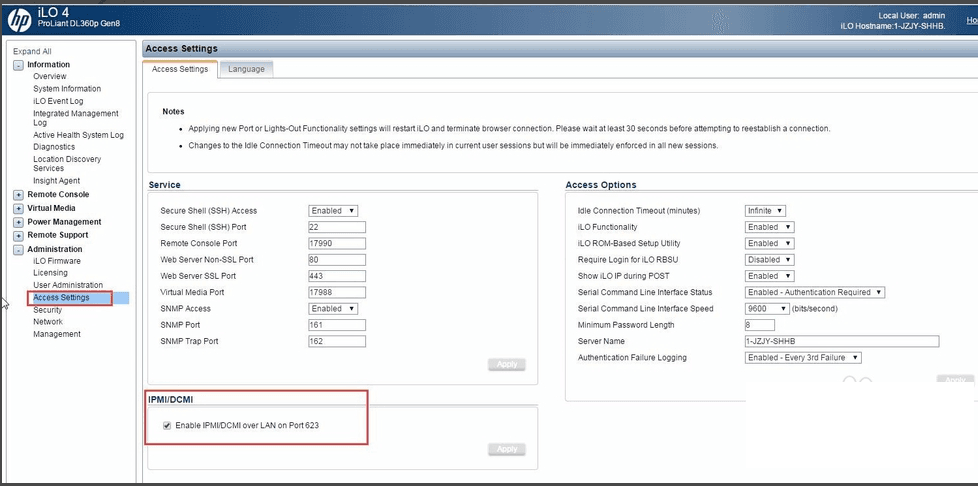Open Secure Shell (SSH) Access dropdown

point(333,211)
